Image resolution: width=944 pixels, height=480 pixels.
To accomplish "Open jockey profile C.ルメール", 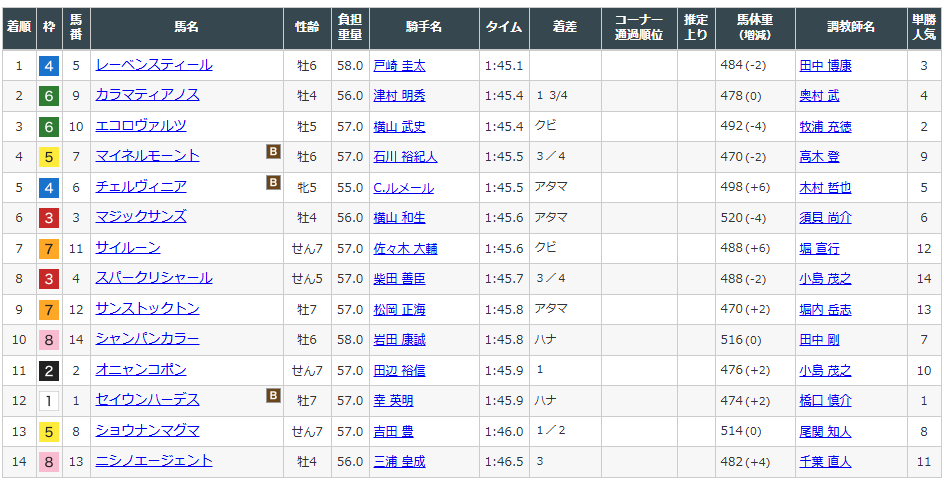I will [x=405, y=187].
